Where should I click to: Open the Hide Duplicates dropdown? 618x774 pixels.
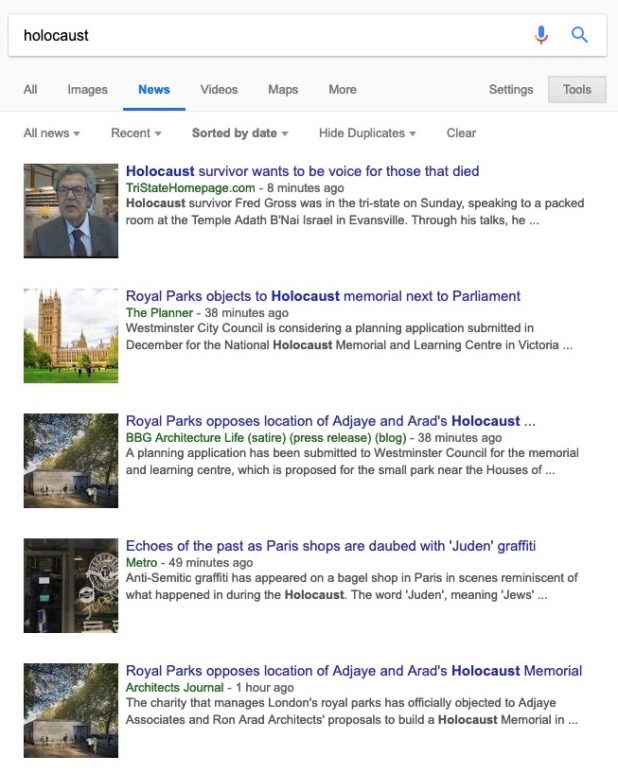[367, 133]
